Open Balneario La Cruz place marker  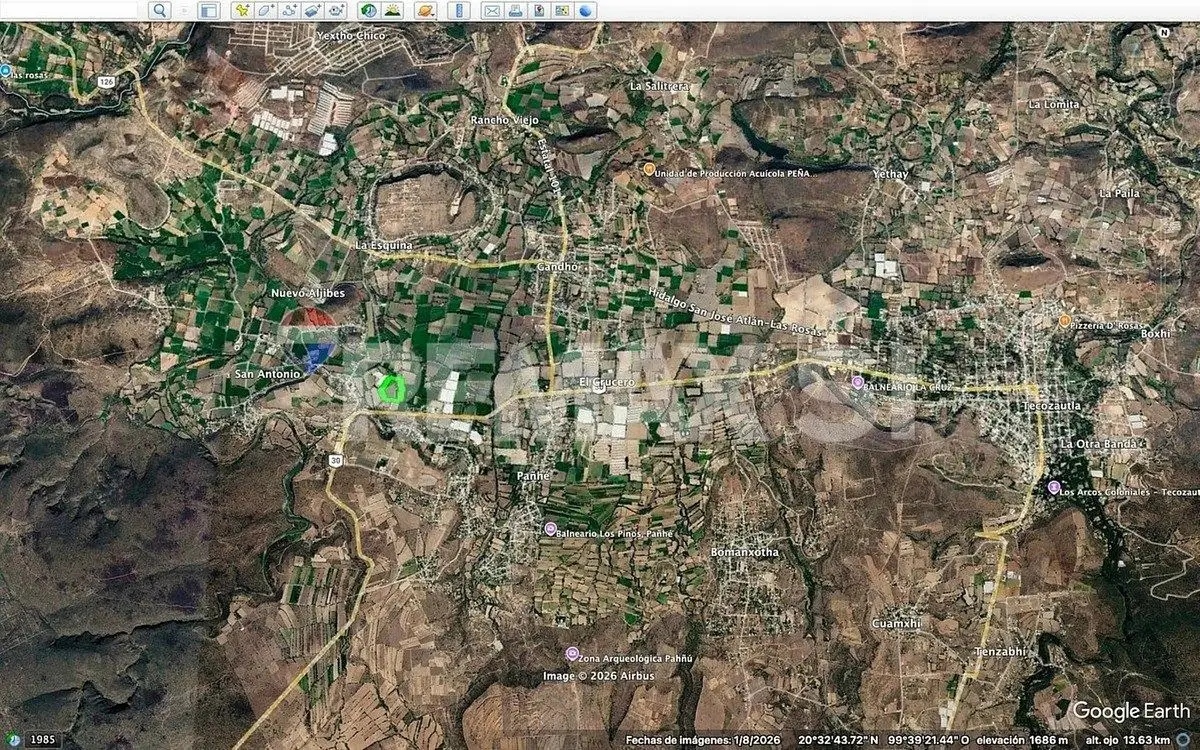pyautogui.click(x=857, y=382)
